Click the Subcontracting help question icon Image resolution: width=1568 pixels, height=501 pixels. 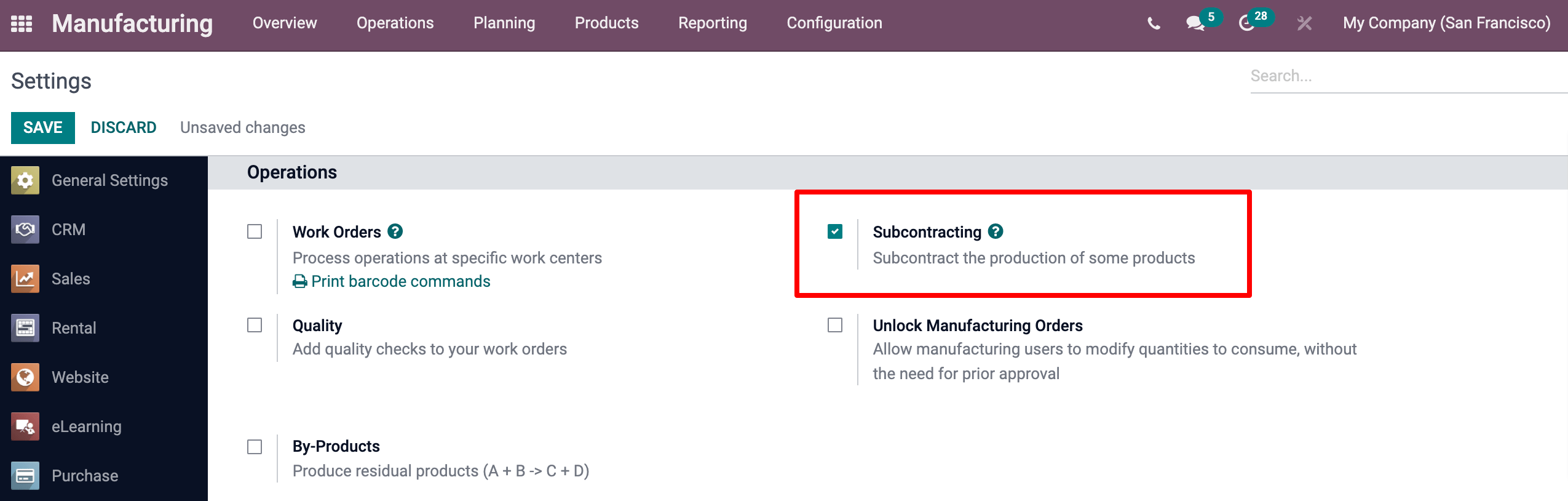(x=996, y=231)
